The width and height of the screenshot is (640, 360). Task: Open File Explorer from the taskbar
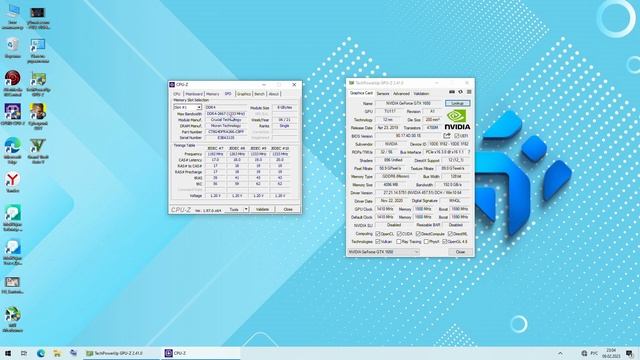point(57,353)
